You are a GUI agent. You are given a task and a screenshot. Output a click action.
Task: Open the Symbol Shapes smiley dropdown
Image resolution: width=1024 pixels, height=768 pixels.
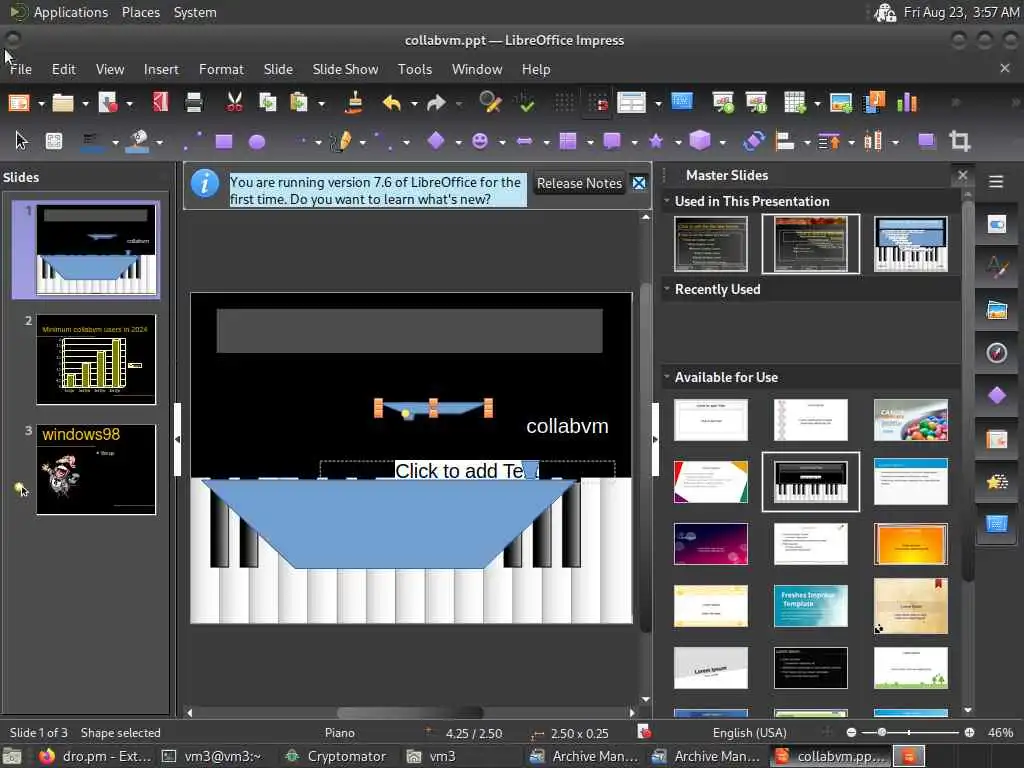tap(502, 142)
